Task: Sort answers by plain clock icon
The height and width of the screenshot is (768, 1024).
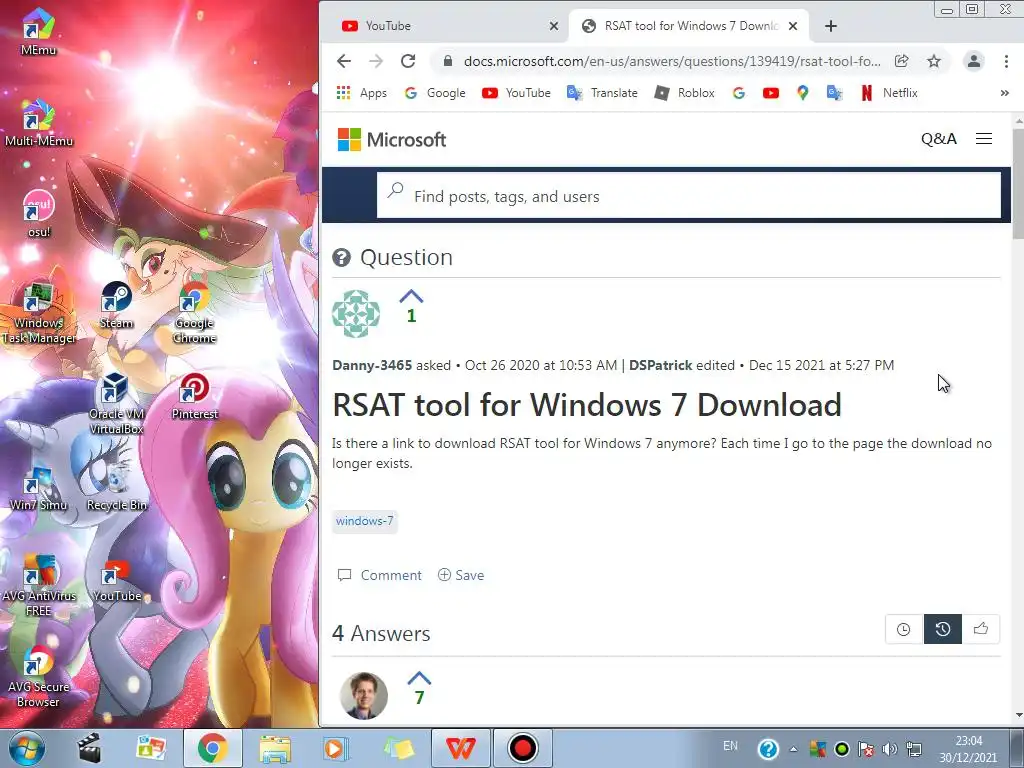Action: click(904, 629)
